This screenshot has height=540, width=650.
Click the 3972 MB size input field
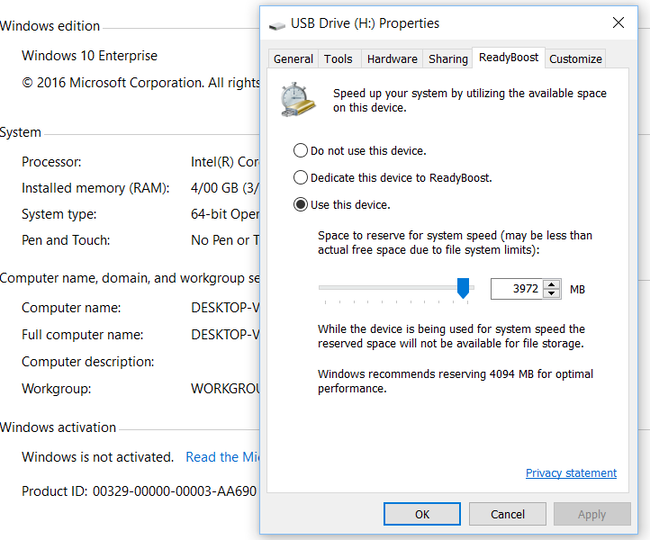click(x=517, y=289)
